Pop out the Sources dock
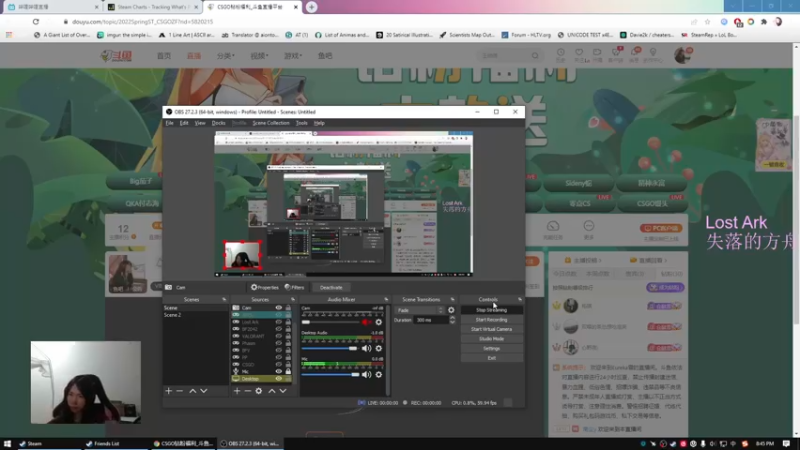 coord(293,299)
